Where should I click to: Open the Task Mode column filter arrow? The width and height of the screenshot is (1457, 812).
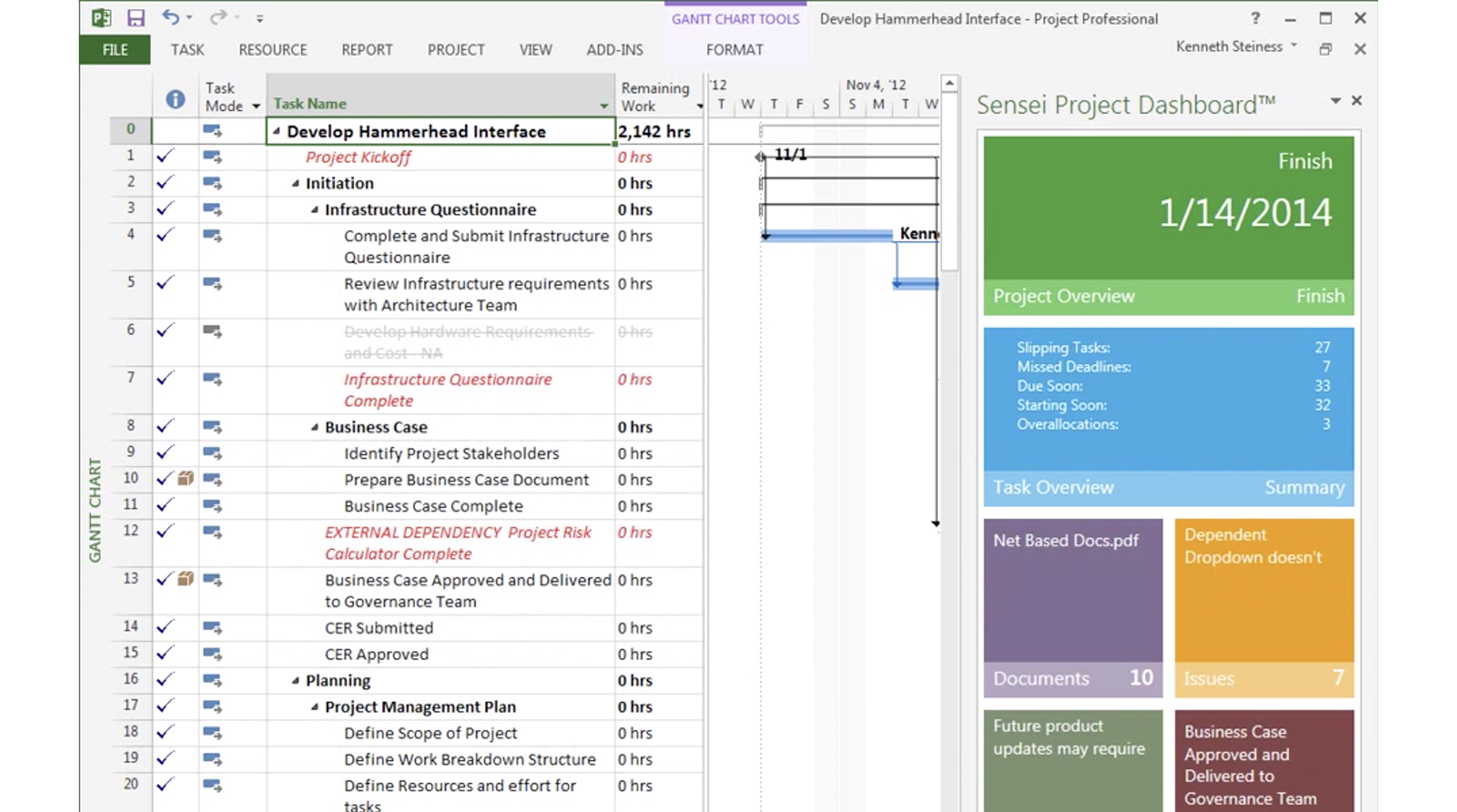(256, 106)
